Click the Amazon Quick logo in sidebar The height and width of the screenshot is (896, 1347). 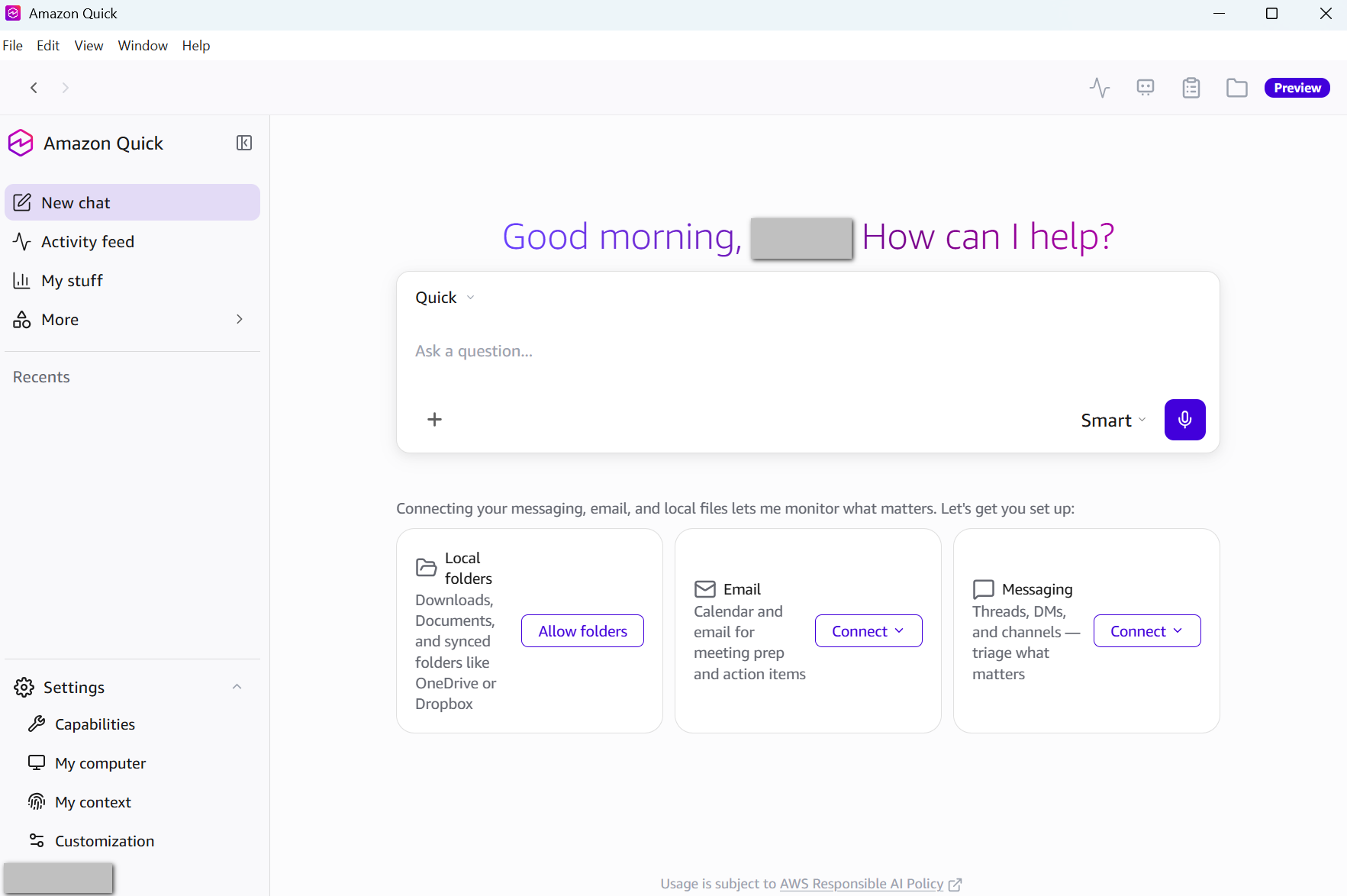[21, 143]
